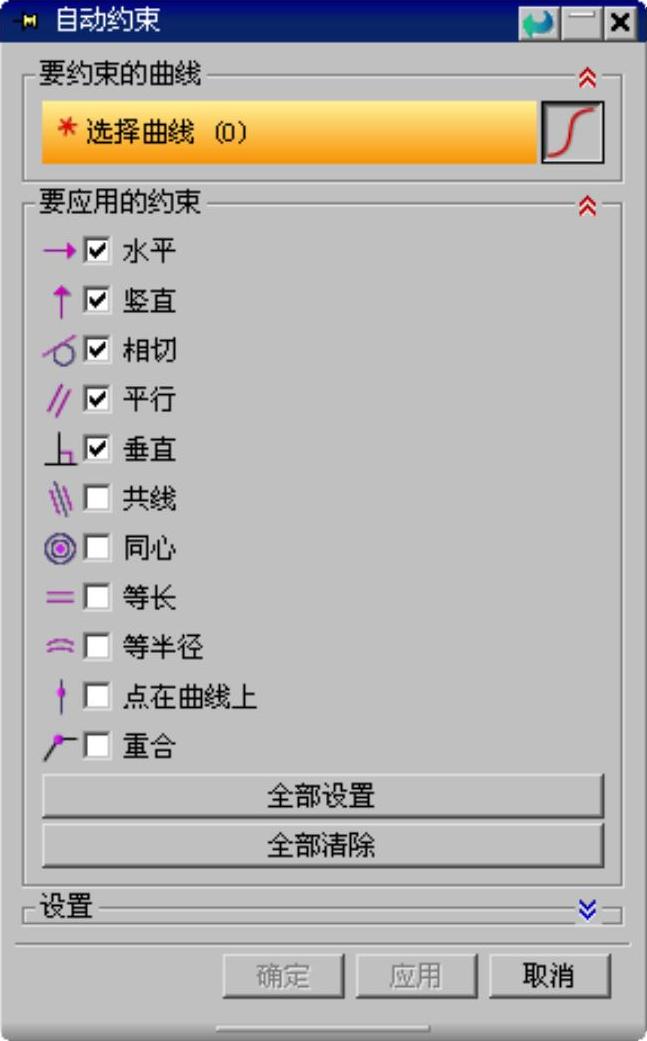Enable the 同心 checkbox
The image size is (647, 1041).
click(x=98, y=548)
